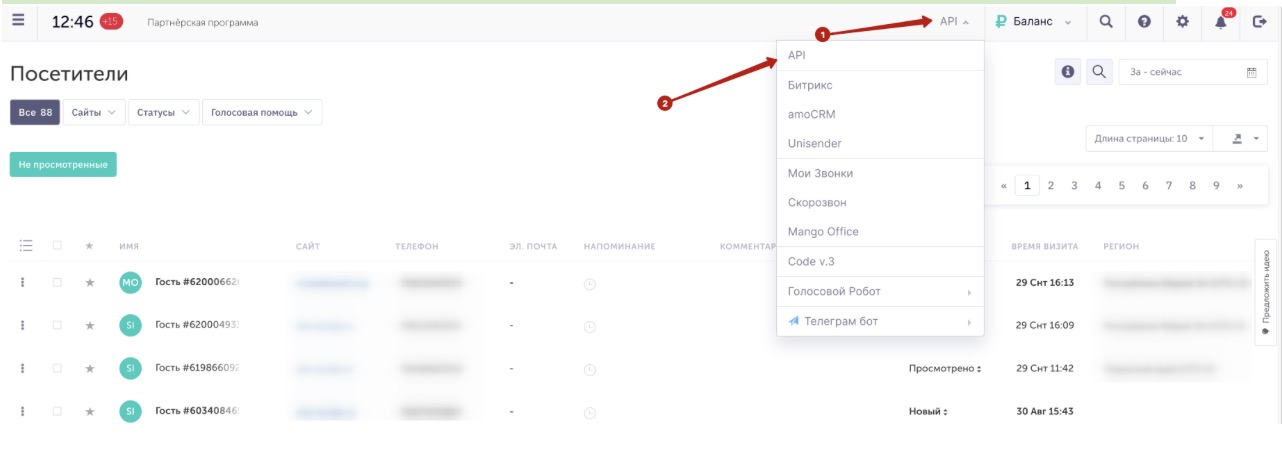Viewport: 1282px width, 454px height.
Task: Set reminder clock for guest #62000493
Action: [x=590, y=326]
